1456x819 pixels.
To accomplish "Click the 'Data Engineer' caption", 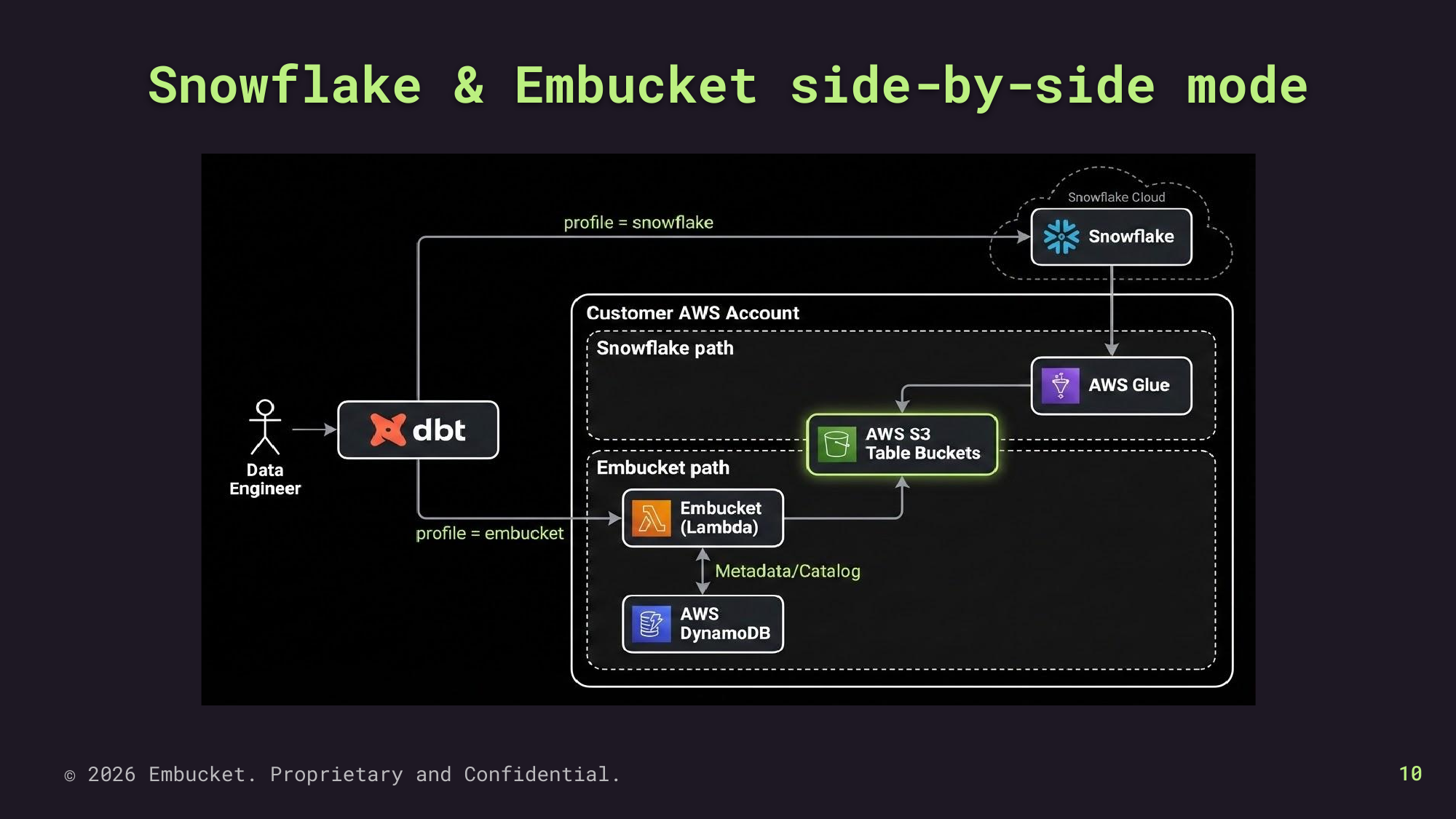I will coord(265,479).
